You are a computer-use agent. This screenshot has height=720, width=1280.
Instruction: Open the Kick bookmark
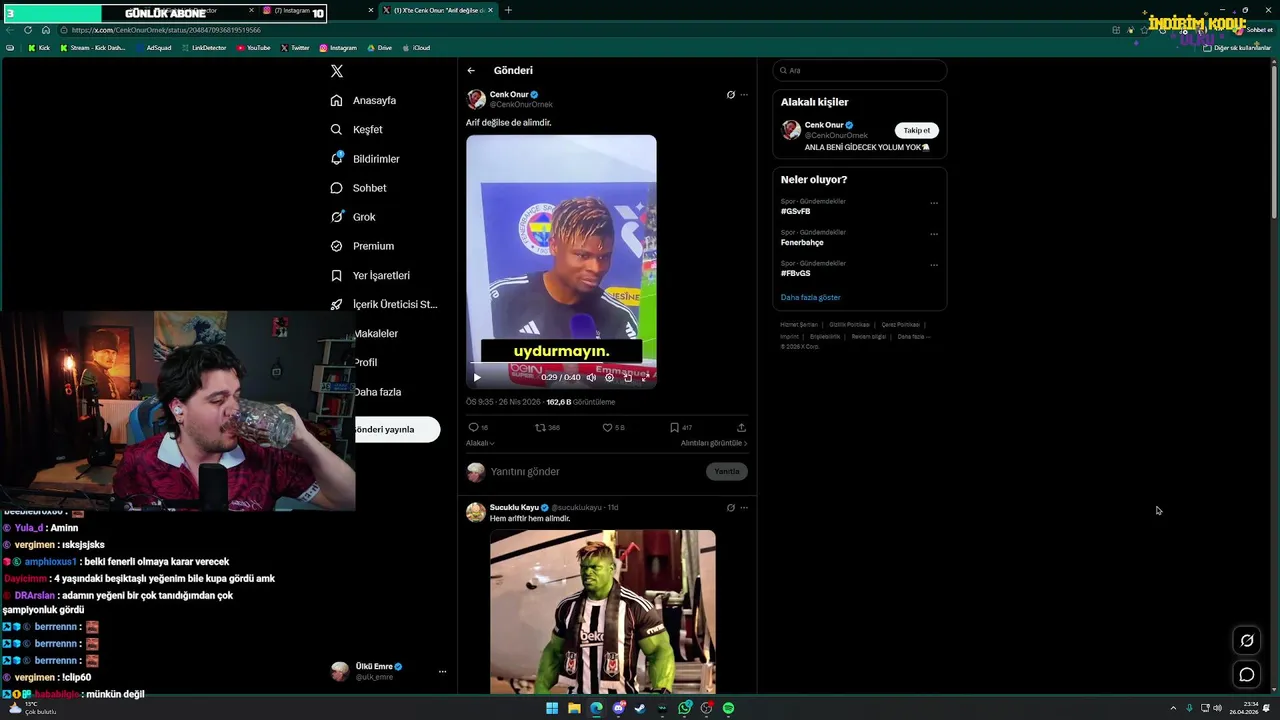[x=39, y=48]
